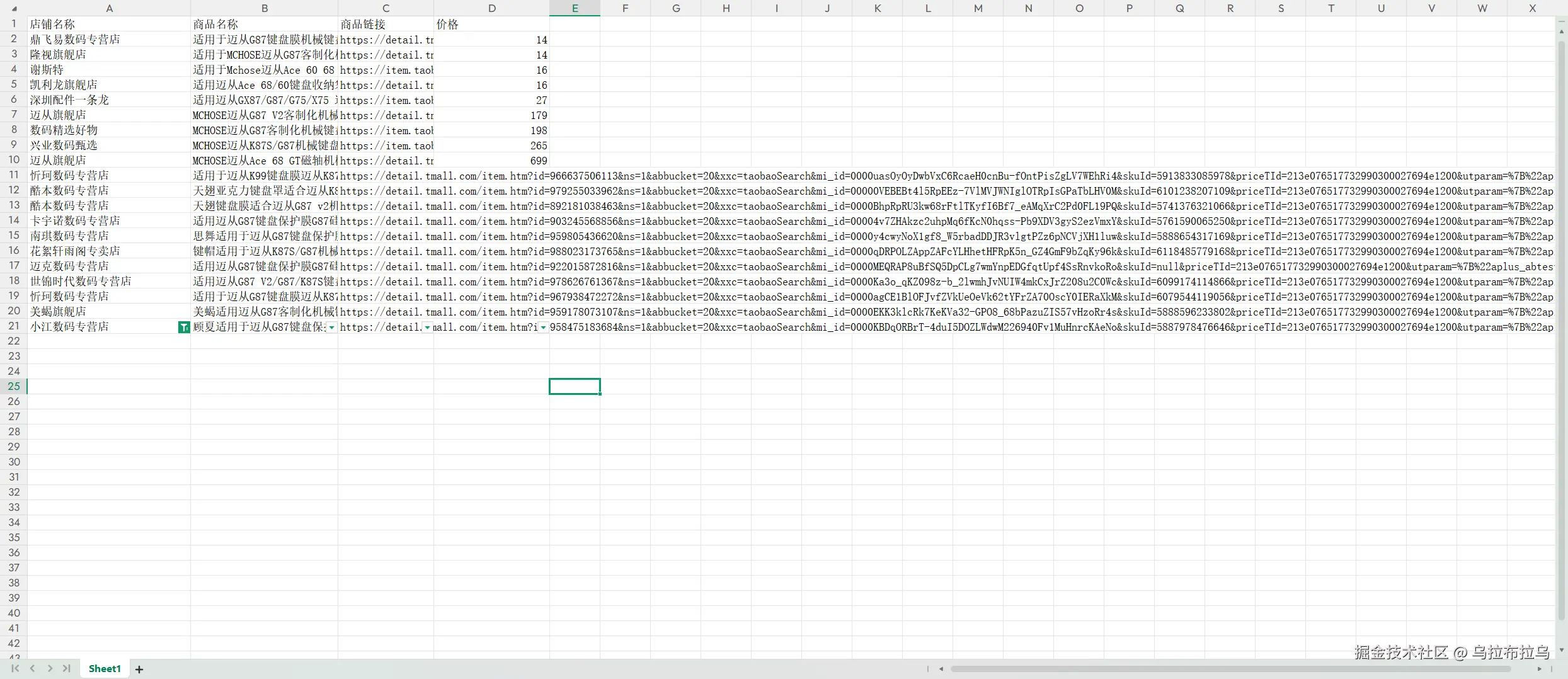Select the price cell showing 265

coord(491,145)
